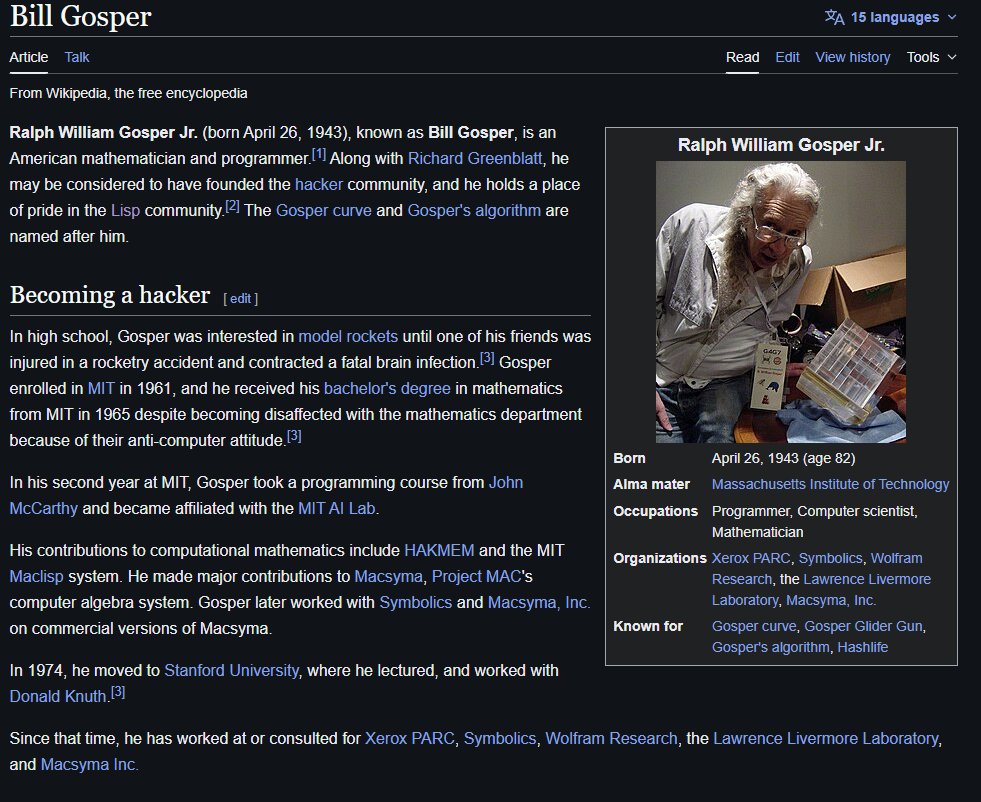Open the Lisp link
Viewport: 981px width, 802px height.
125,211
